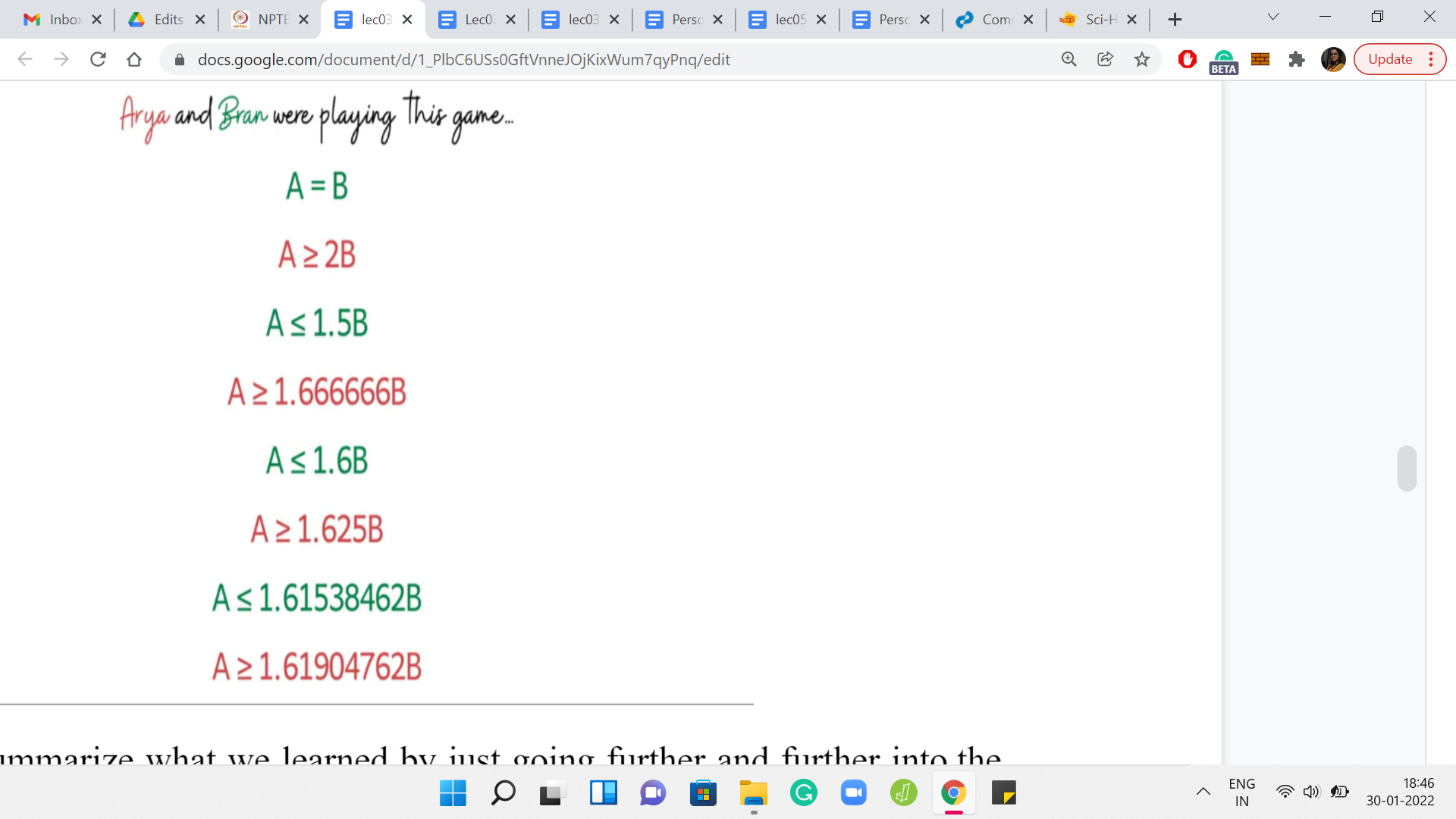The width and height of the screenshot is (1456, 819).
Task: Click the vertical scrollbar thumb
Action: coord(1407,469)
